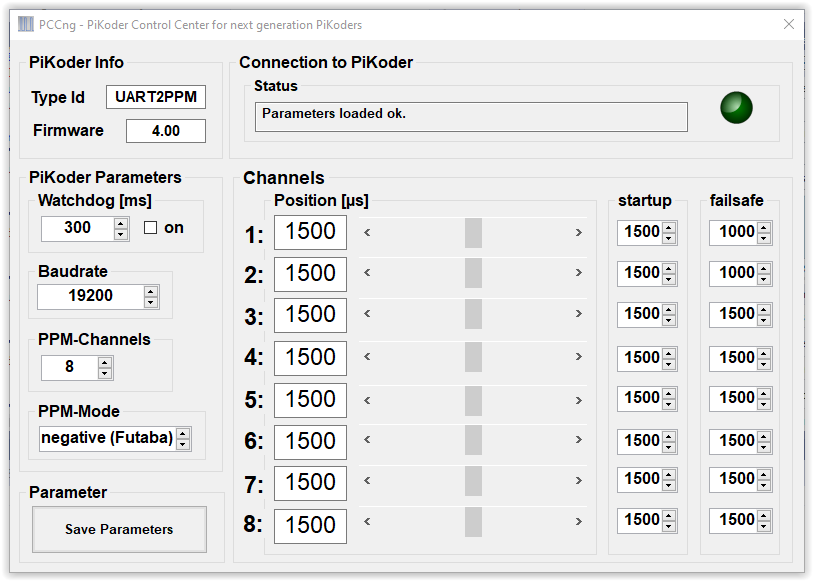Increase the PPM-Channels count
This screenshot has width=813, height=581.
point(105,362)
